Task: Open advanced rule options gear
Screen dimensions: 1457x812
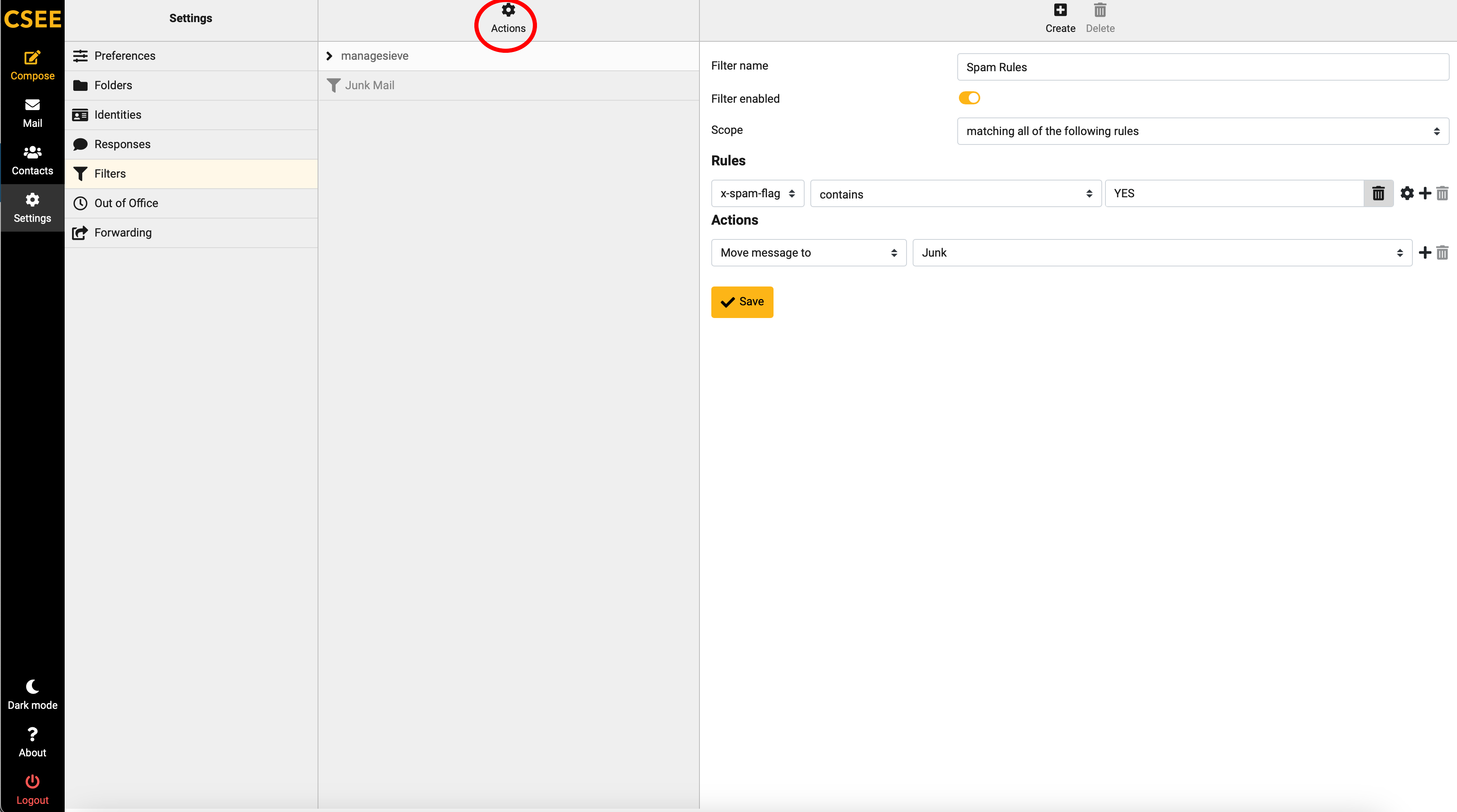Action: tap(1407, 194)
